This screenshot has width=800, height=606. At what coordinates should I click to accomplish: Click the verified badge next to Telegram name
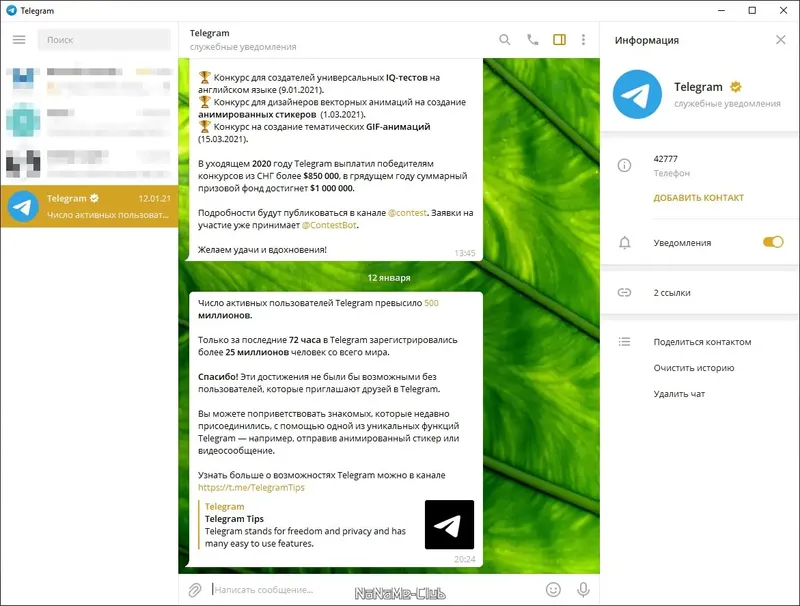(735, 87)
